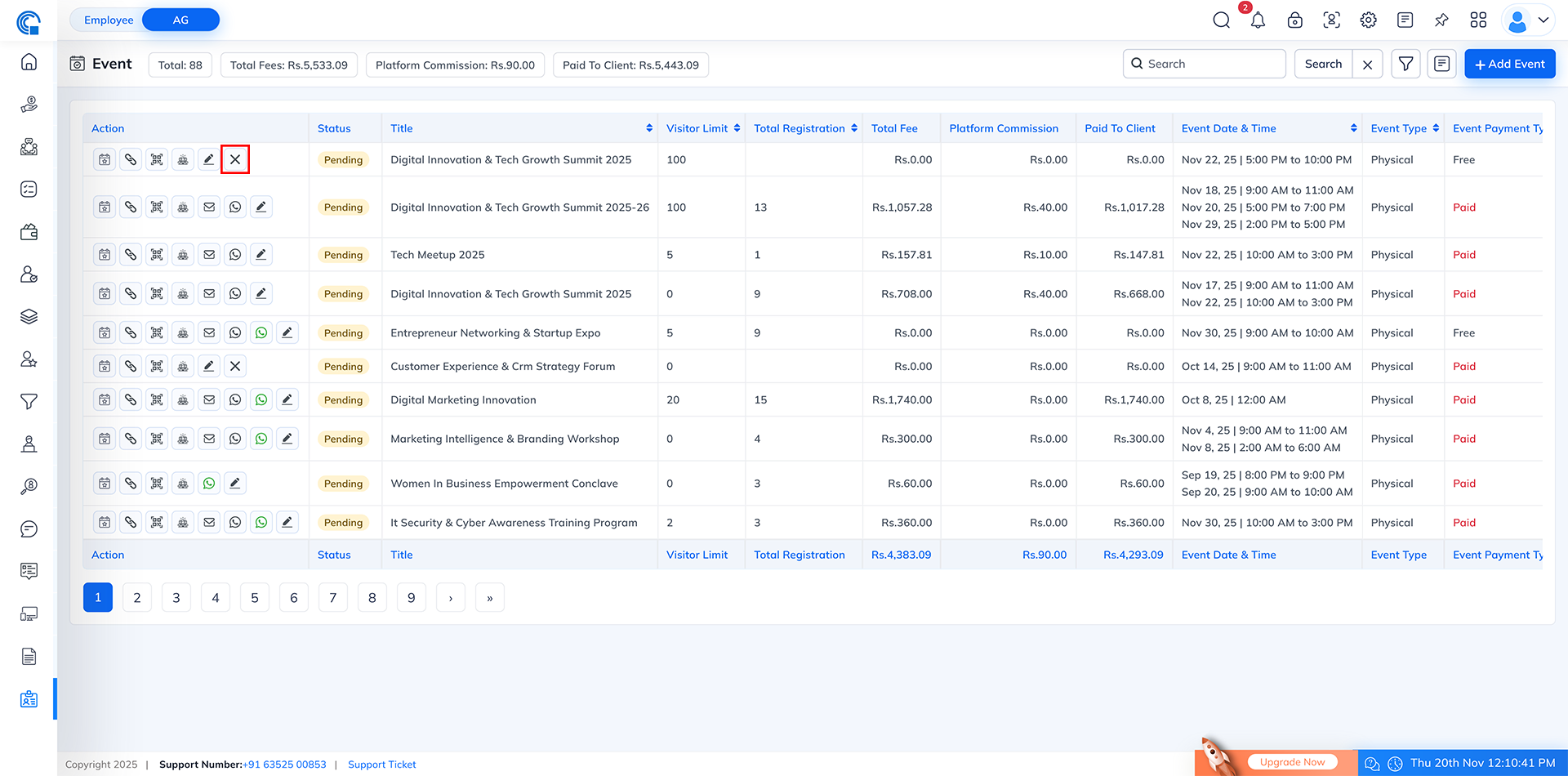This screenshot has height=776, width=1568.
Task: Click the Add Event button
Action: click(1509, 64)
